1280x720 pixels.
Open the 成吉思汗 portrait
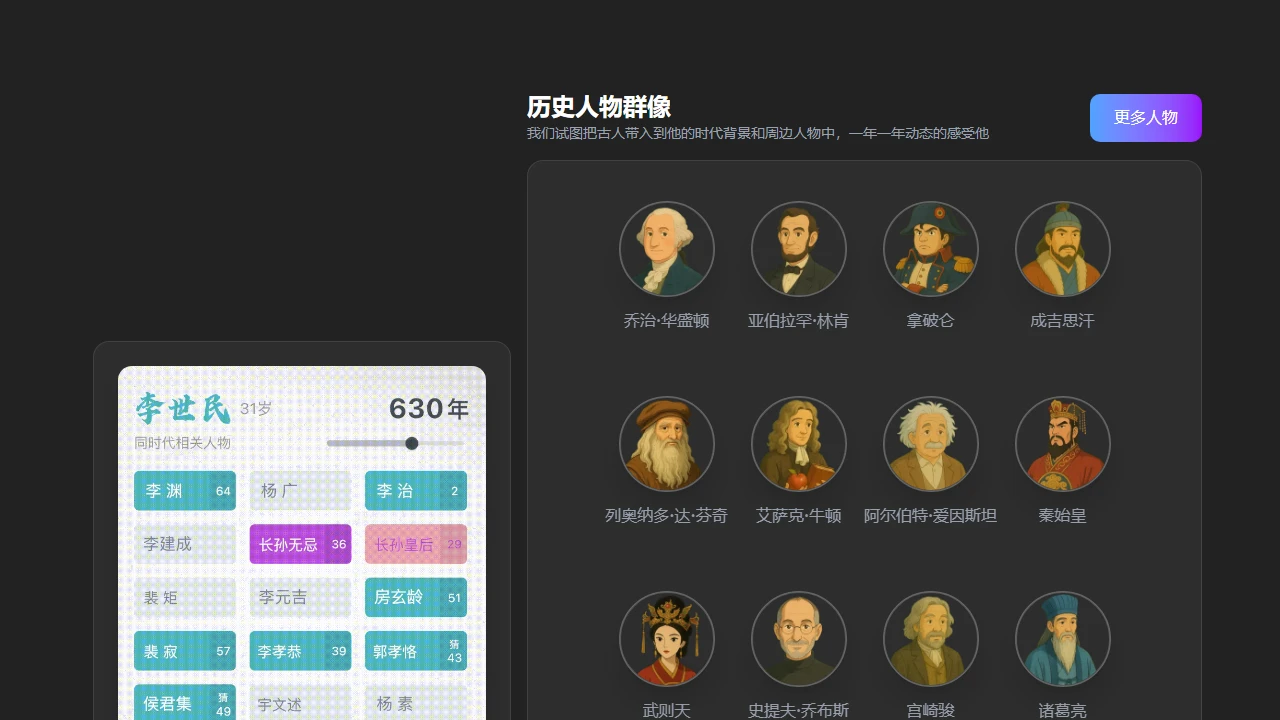click(1063, 249)
